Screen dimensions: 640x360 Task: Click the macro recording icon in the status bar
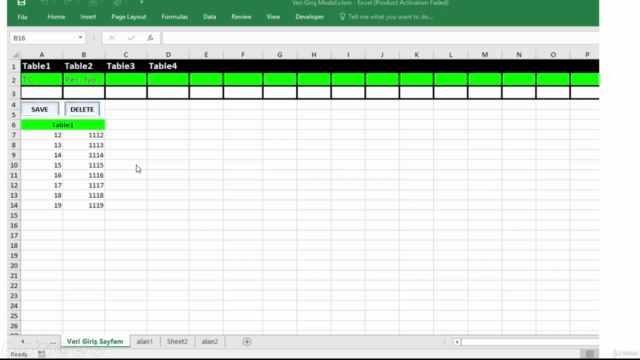(41, 354)
